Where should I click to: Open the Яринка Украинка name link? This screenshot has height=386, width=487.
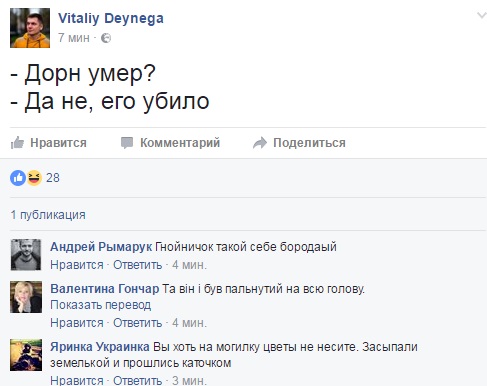[100, 347]
